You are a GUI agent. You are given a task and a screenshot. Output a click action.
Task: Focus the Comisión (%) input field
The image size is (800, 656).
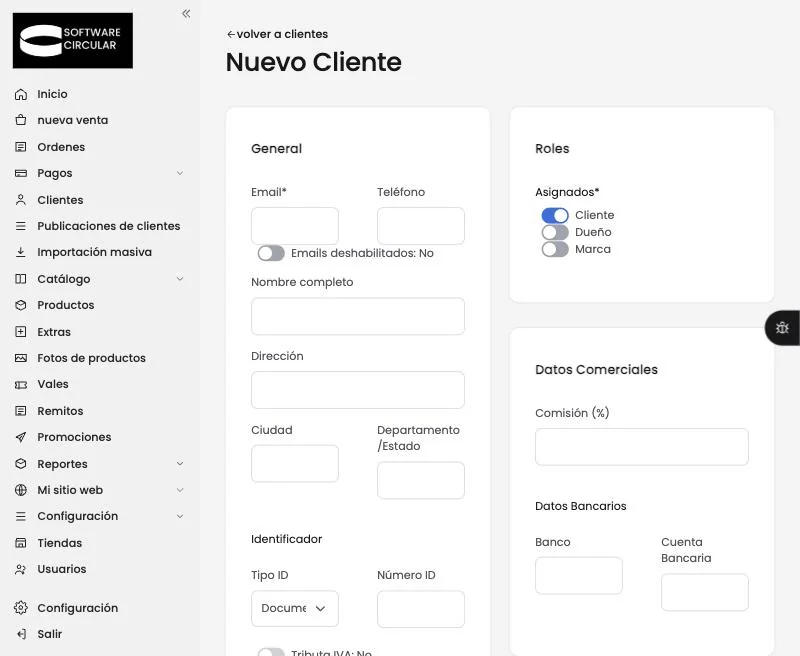pos(642,447)
